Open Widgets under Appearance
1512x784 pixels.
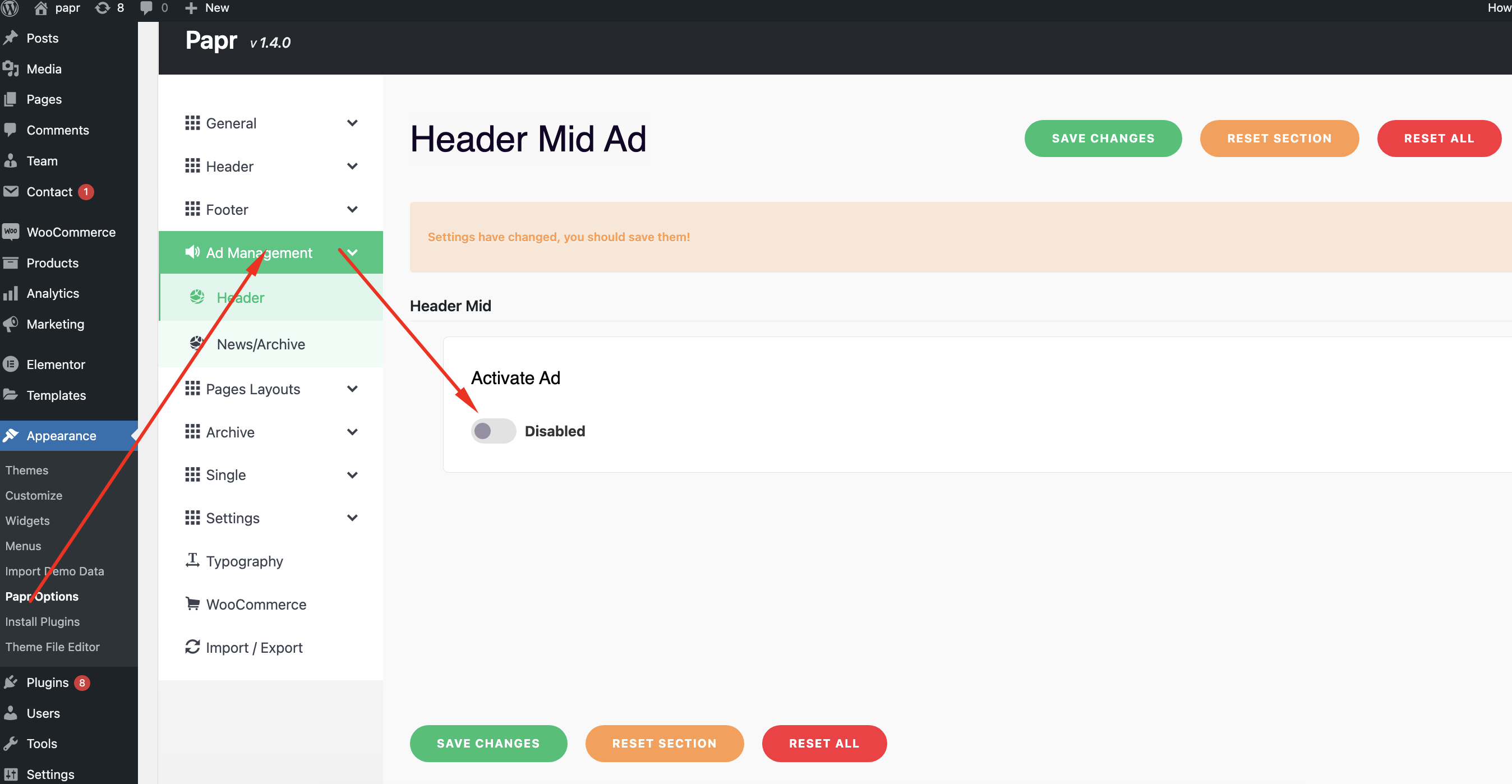27,520
